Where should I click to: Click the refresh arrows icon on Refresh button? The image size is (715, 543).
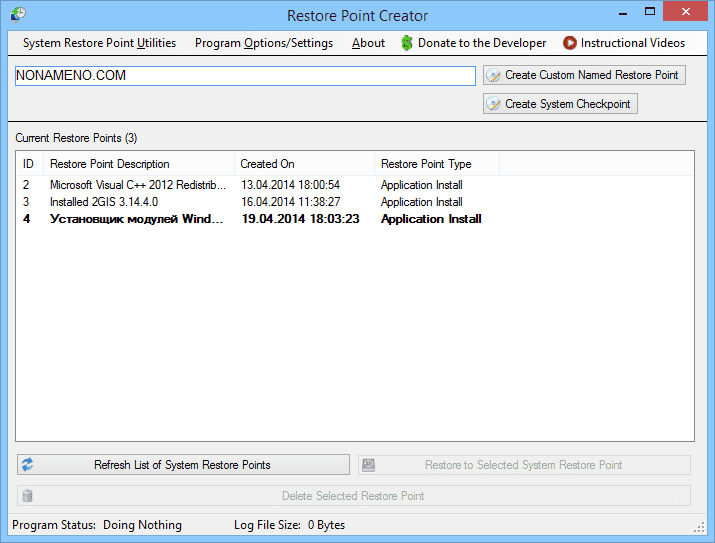pos(28,465)
